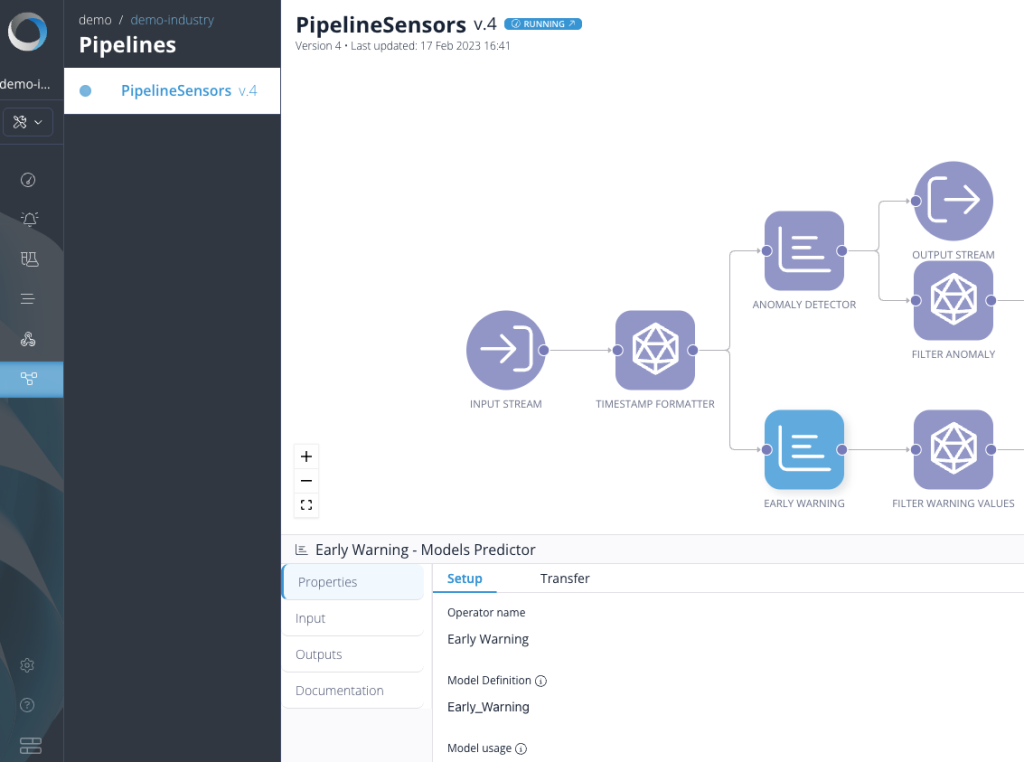Zoom out of the pipeline canvas
Screen dimensions: 1024x762
click(306, 481)
